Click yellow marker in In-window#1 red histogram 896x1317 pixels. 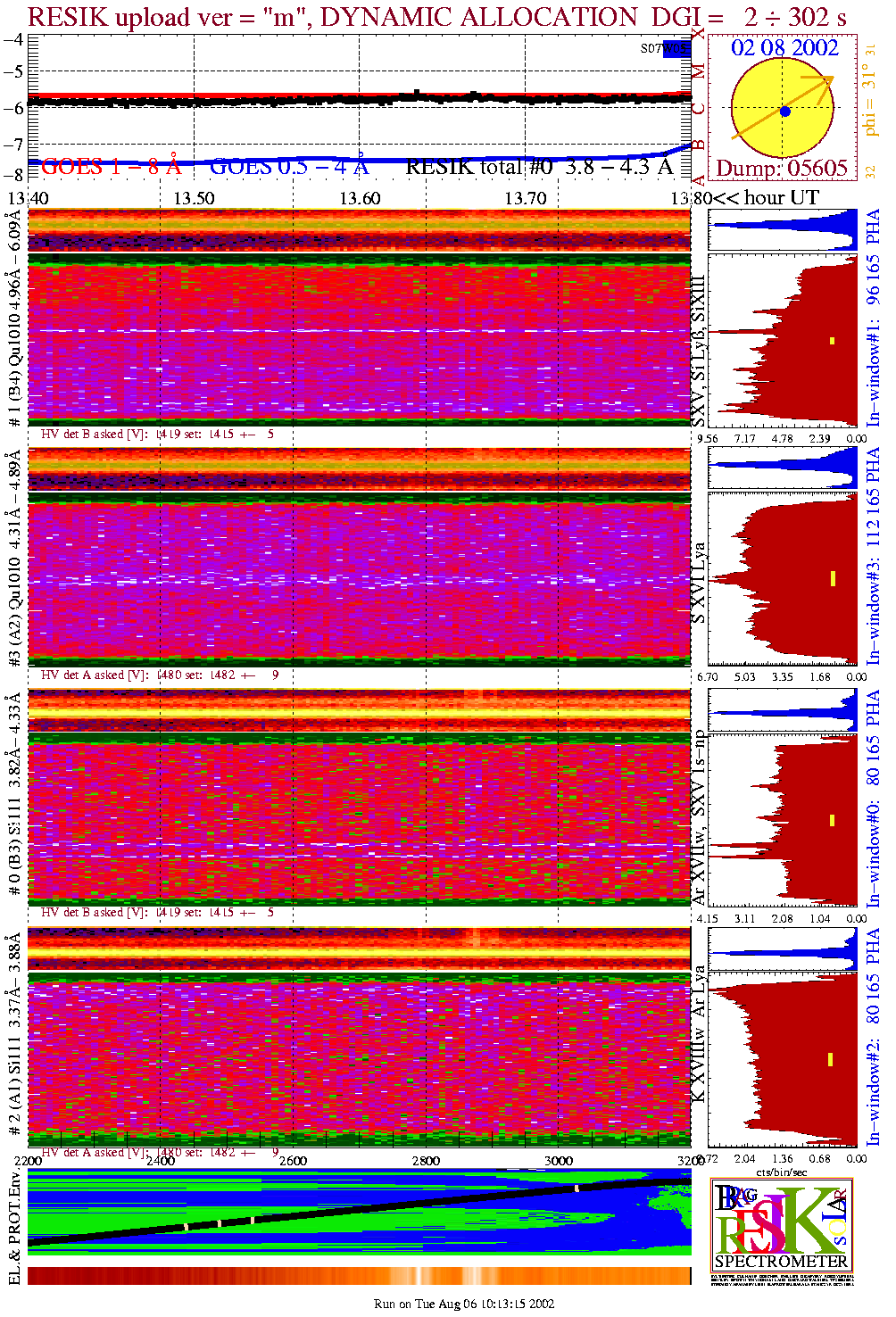tap(832, 340)
